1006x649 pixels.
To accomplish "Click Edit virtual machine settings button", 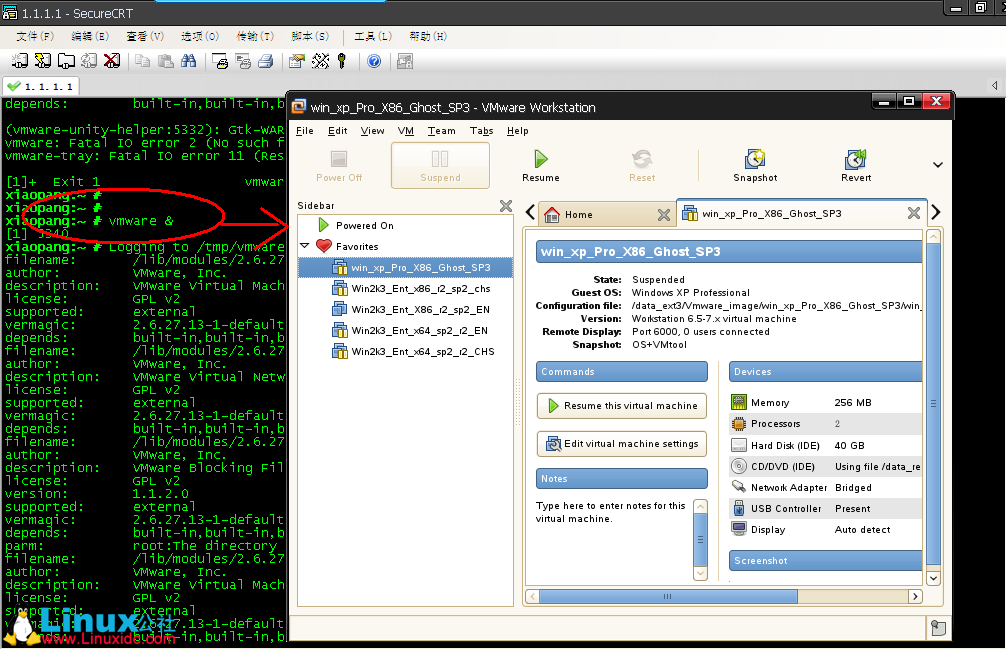I will click(622, 444).
